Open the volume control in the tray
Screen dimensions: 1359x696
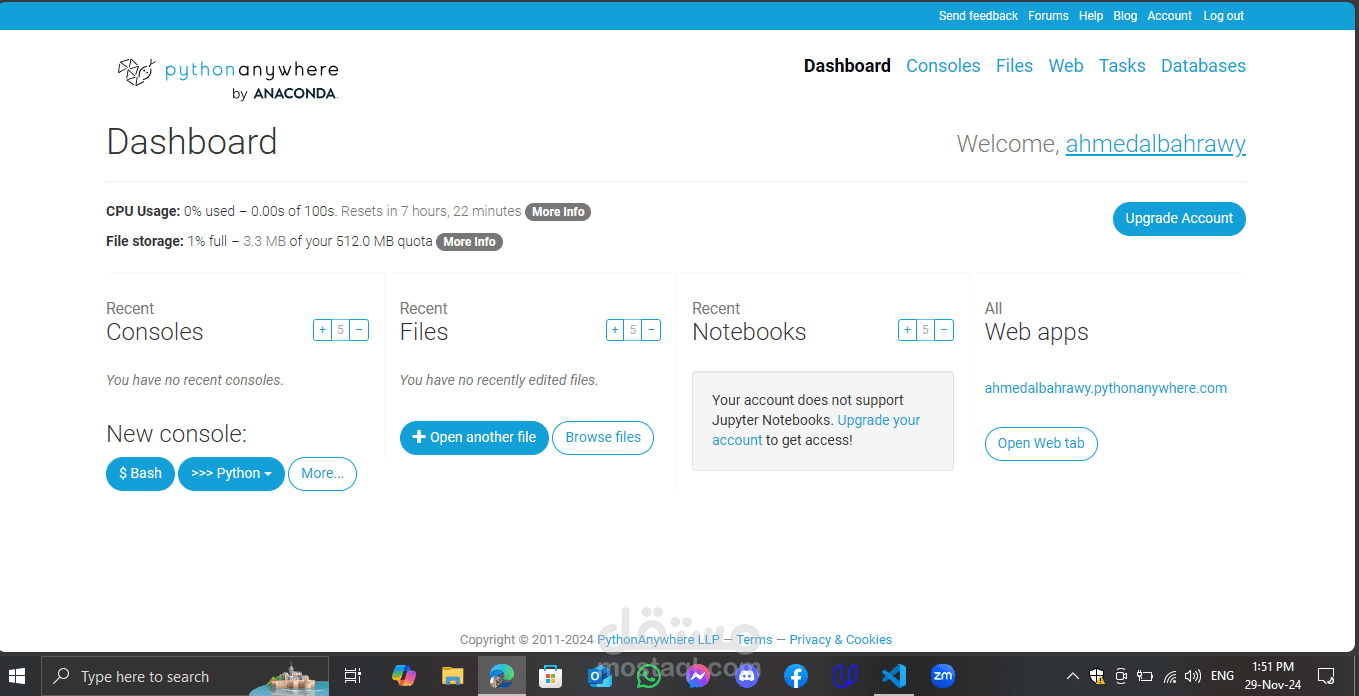click(x=1192, y=676)
